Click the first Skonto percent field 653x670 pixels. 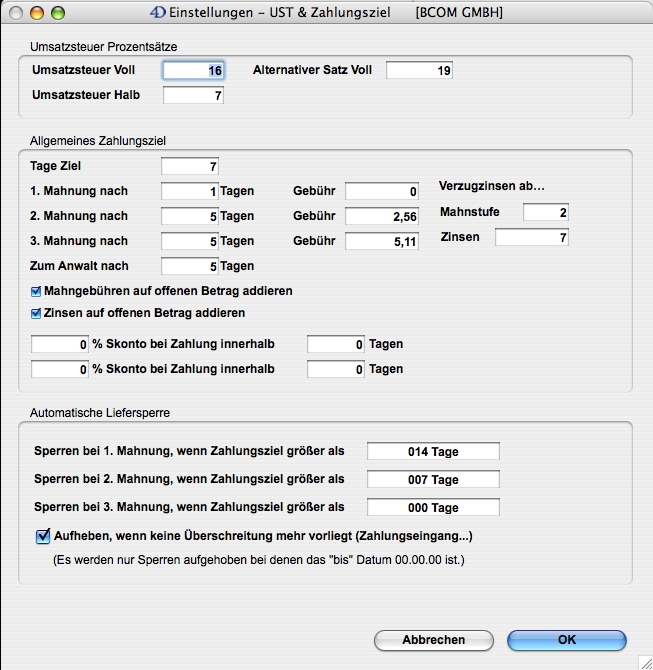pos(60,344)
